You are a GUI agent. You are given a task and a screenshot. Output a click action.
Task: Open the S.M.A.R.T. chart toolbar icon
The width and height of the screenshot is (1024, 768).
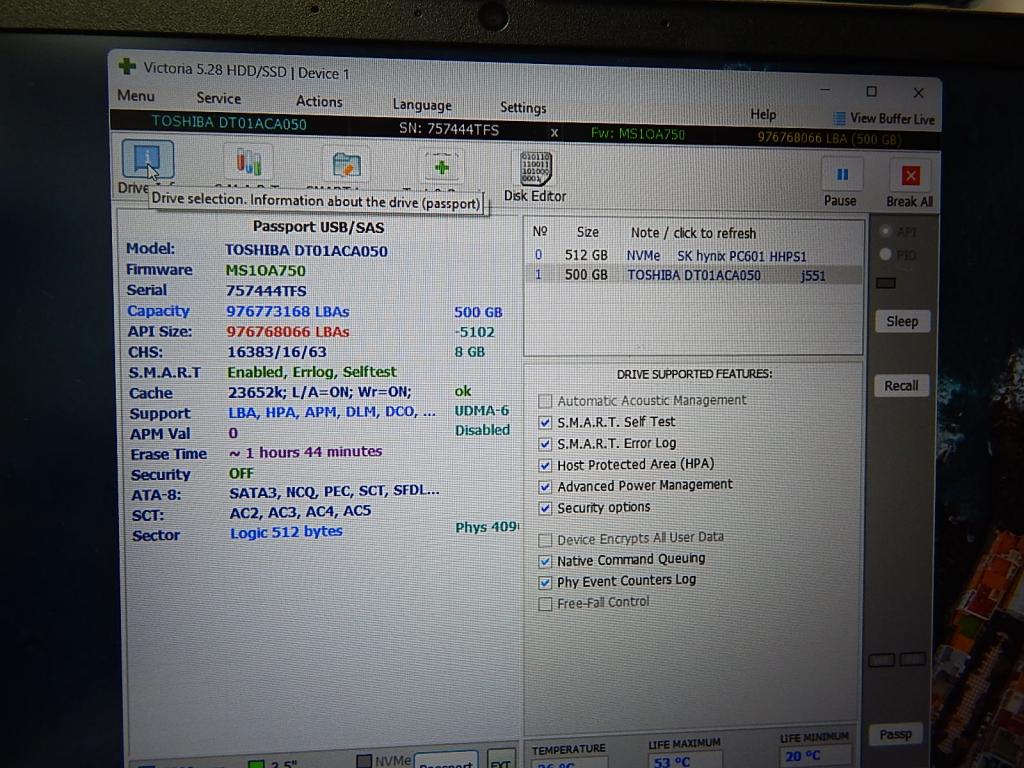point(249,161)
